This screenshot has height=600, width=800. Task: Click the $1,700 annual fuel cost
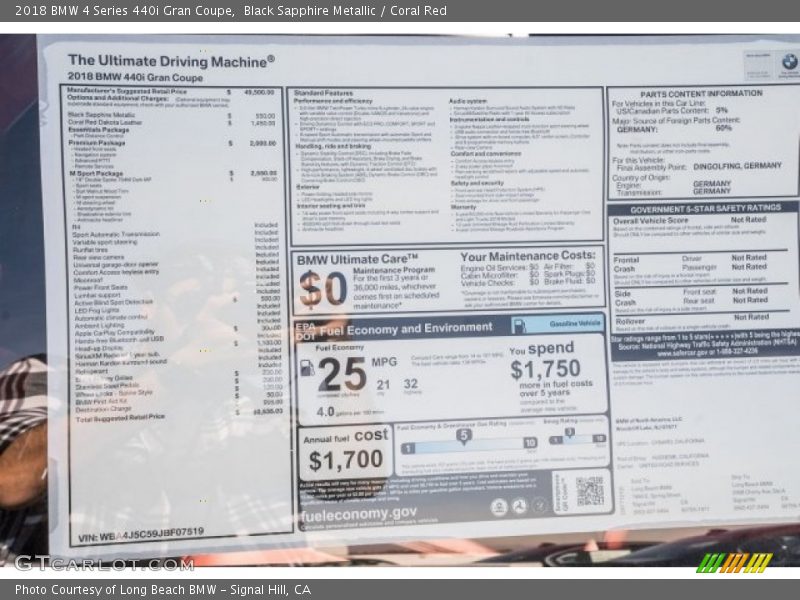coord(346,460)
